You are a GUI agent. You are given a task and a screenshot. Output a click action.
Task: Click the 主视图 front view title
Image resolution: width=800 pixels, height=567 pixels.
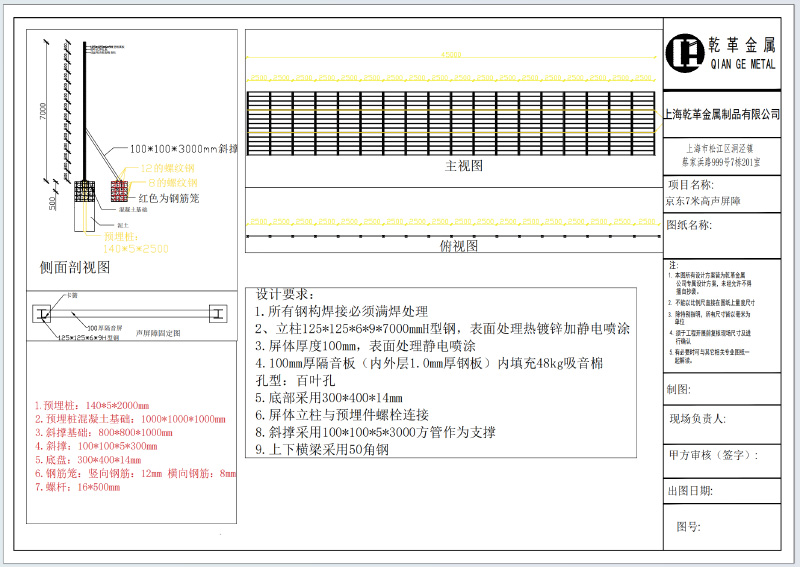tap(464, 165)
